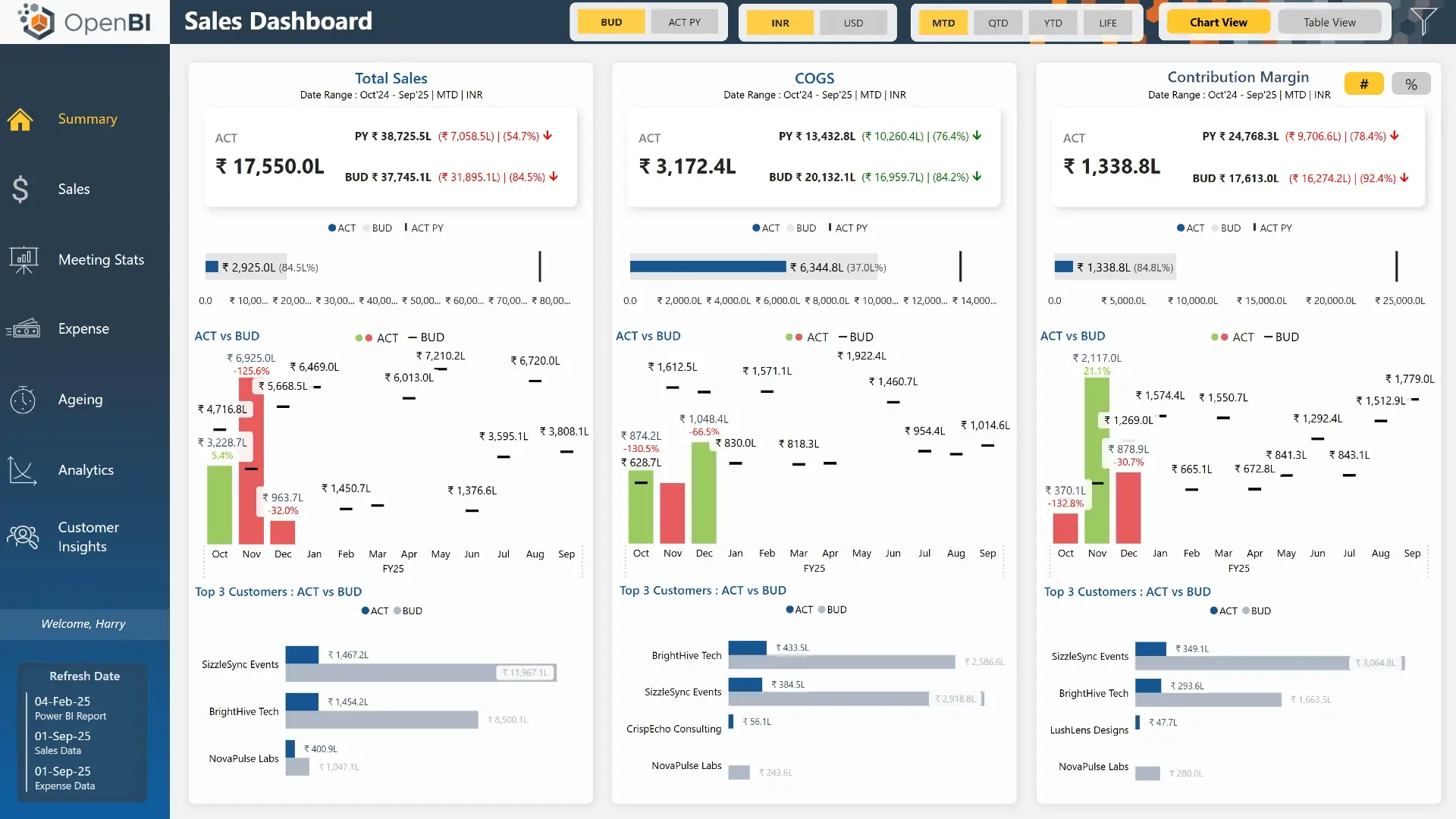Open the Expense page icon
The image size is (1456, 819).
coord(24,328)
